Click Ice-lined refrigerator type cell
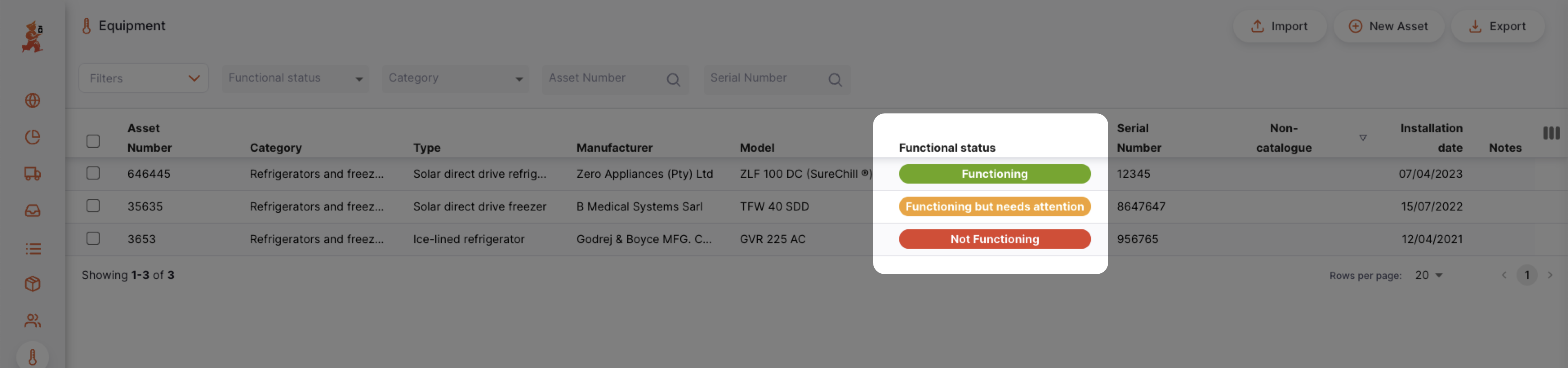 (x=469, y=239)
